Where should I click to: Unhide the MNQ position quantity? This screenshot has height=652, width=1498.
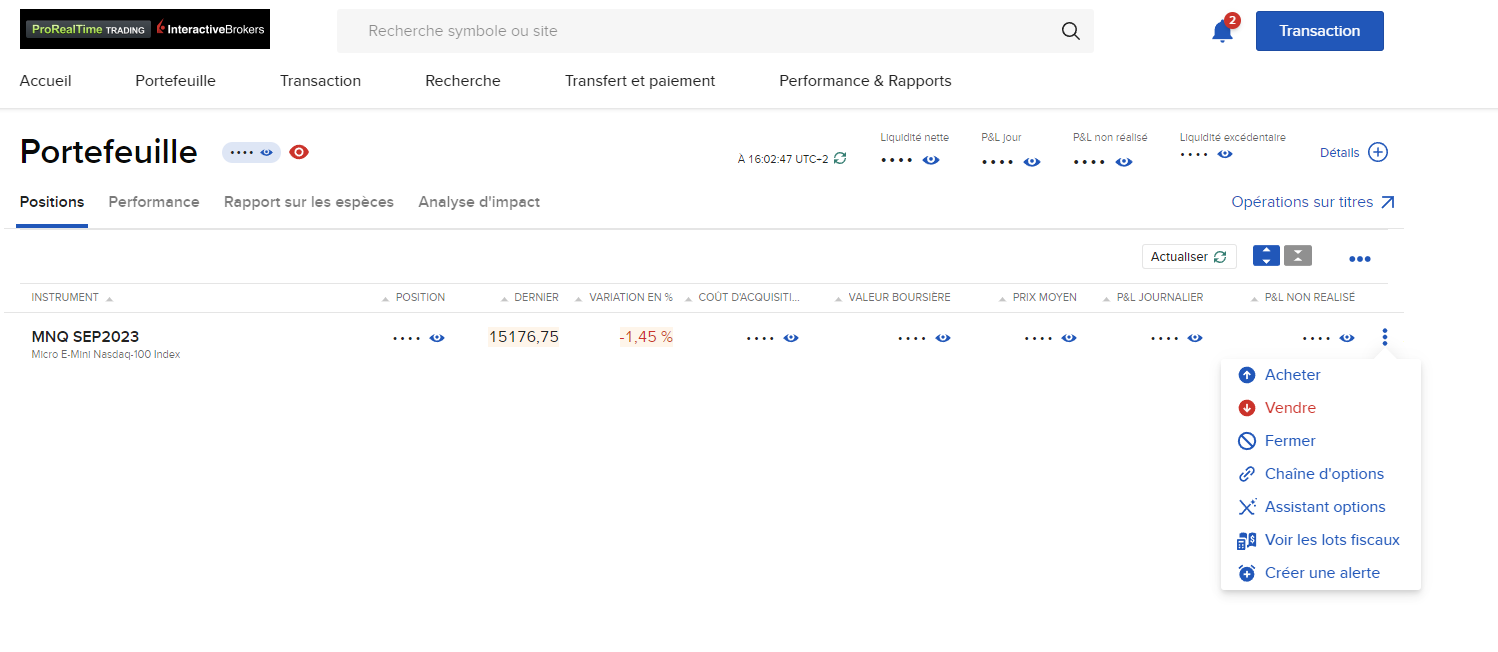point(437,338)
